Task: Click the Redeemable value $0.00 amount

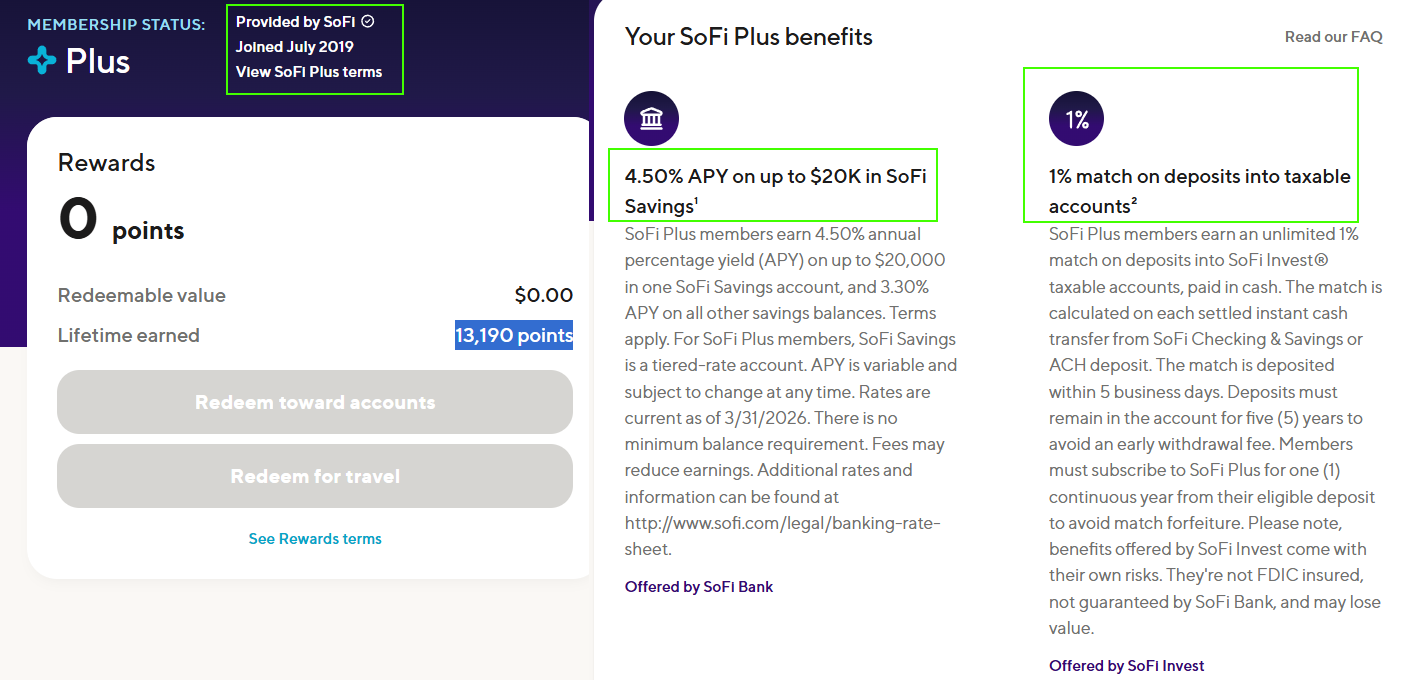Action: click(x=544, y=295)
